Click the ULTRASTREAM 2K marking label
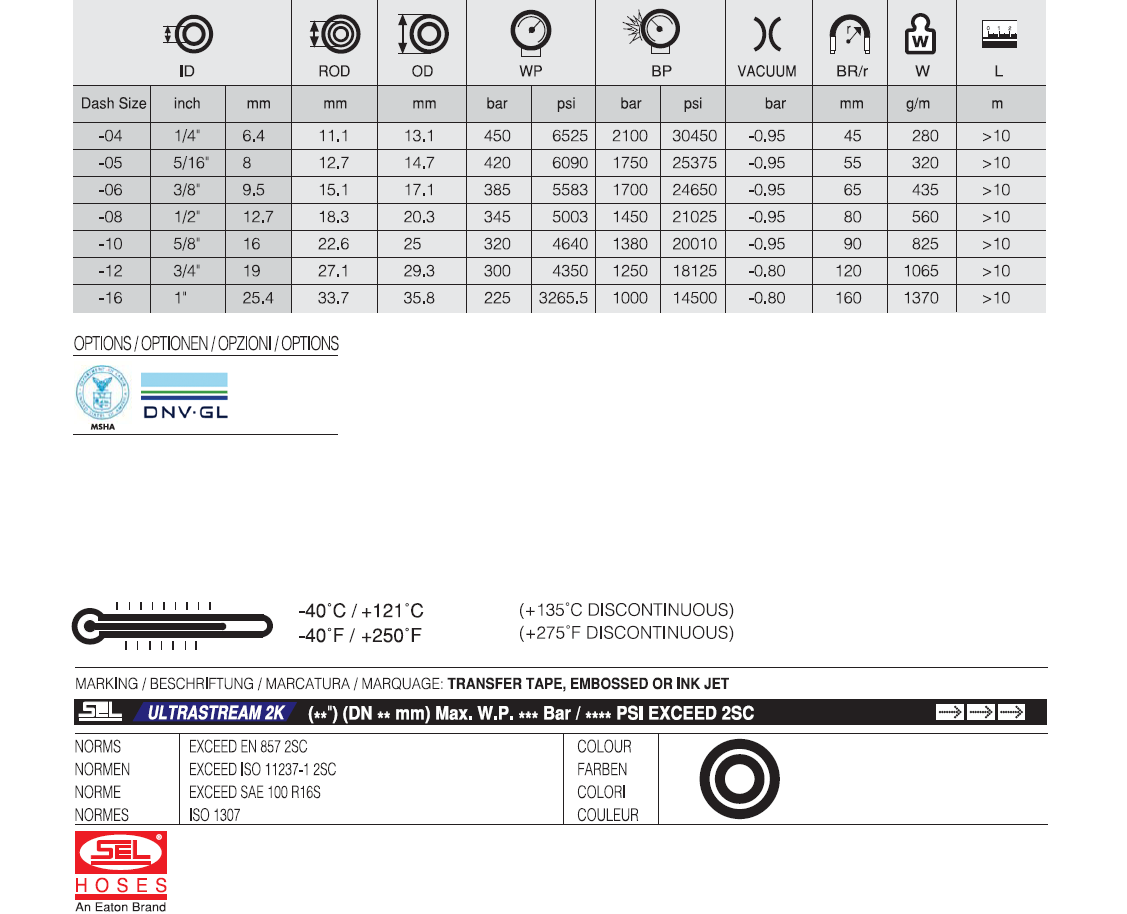Image resolution: width=1127 pixels, height=914 pixels. click(x=216, y=713)
